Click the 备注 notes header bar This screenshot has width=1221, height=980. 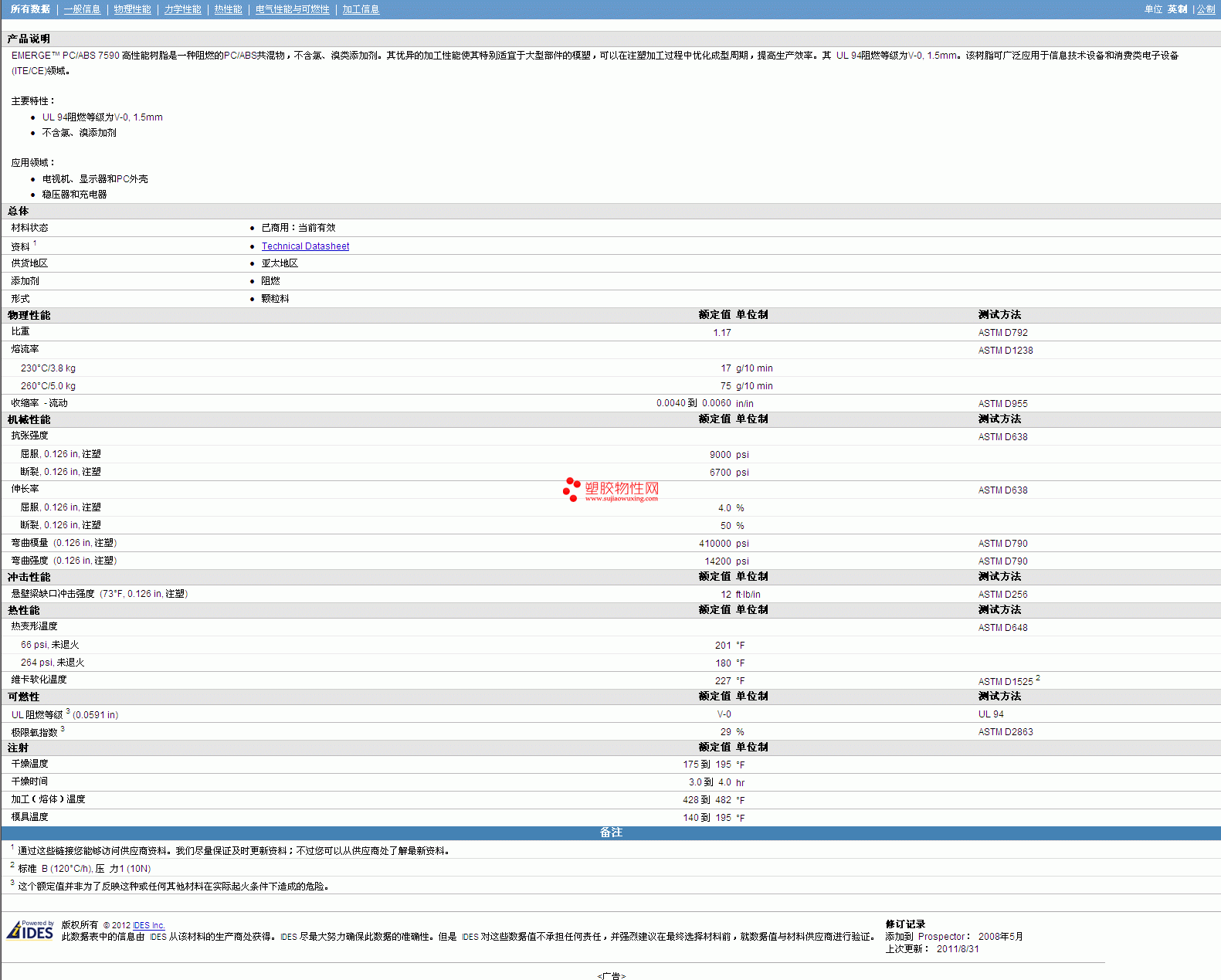tap(610, 832)
